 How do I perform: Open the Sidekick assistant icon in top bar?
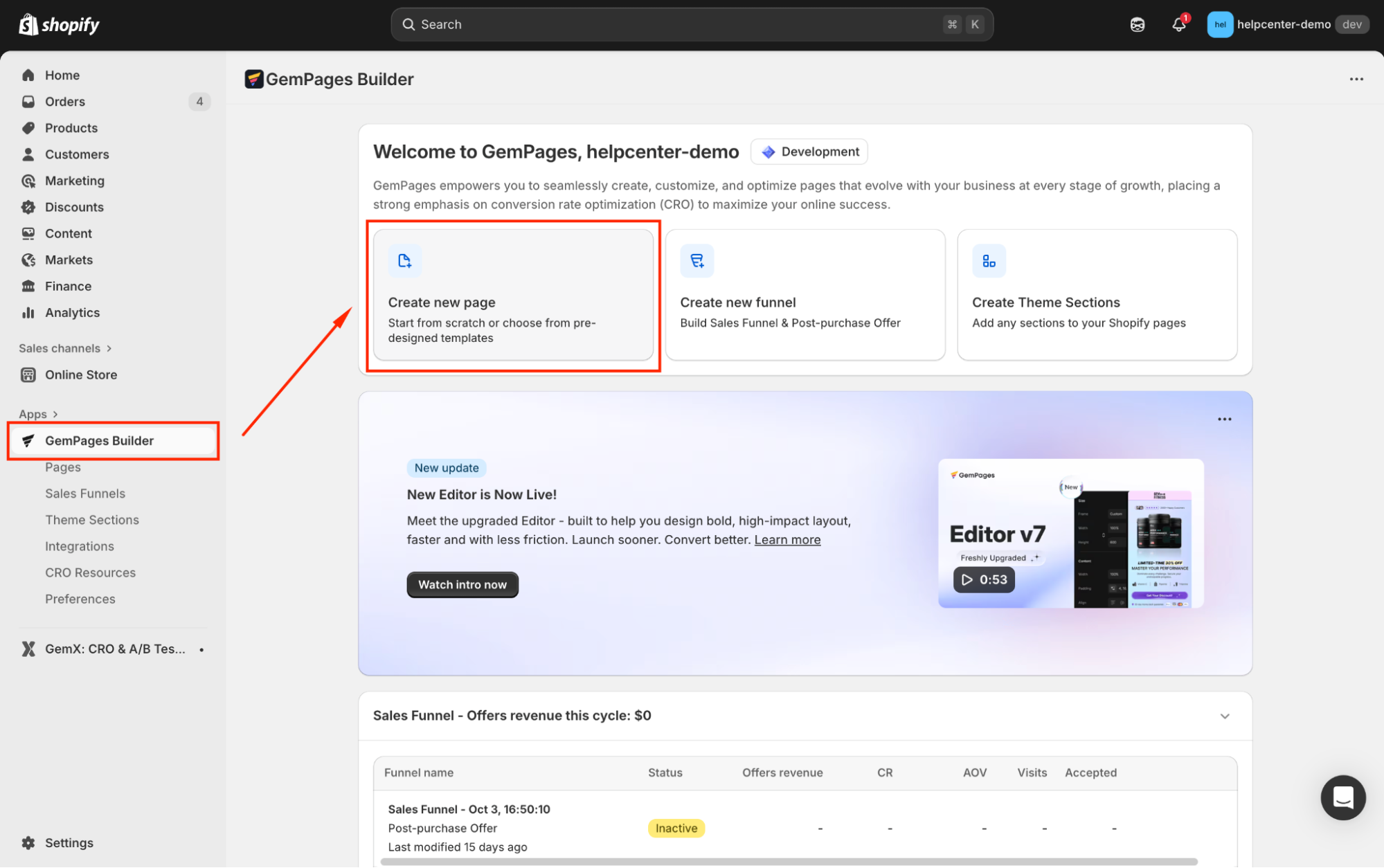(1138, 25)
